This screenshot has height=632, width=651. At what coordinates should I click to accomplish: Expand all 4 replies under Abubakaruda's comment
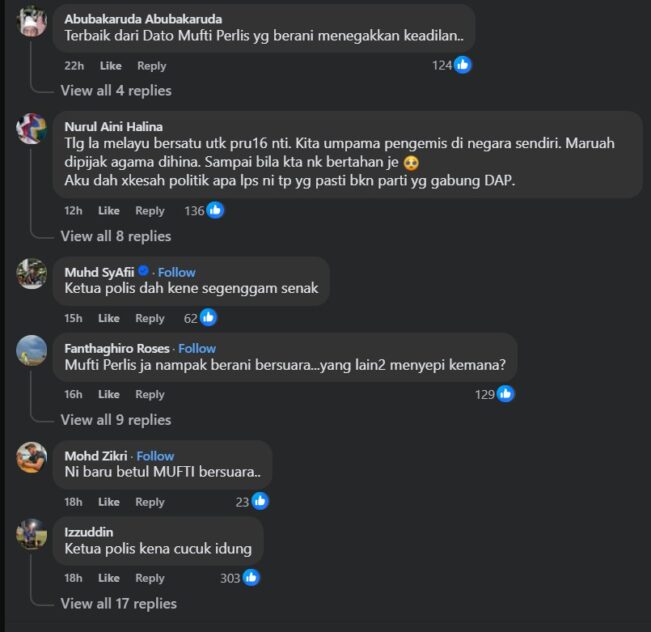click(116, 90)
